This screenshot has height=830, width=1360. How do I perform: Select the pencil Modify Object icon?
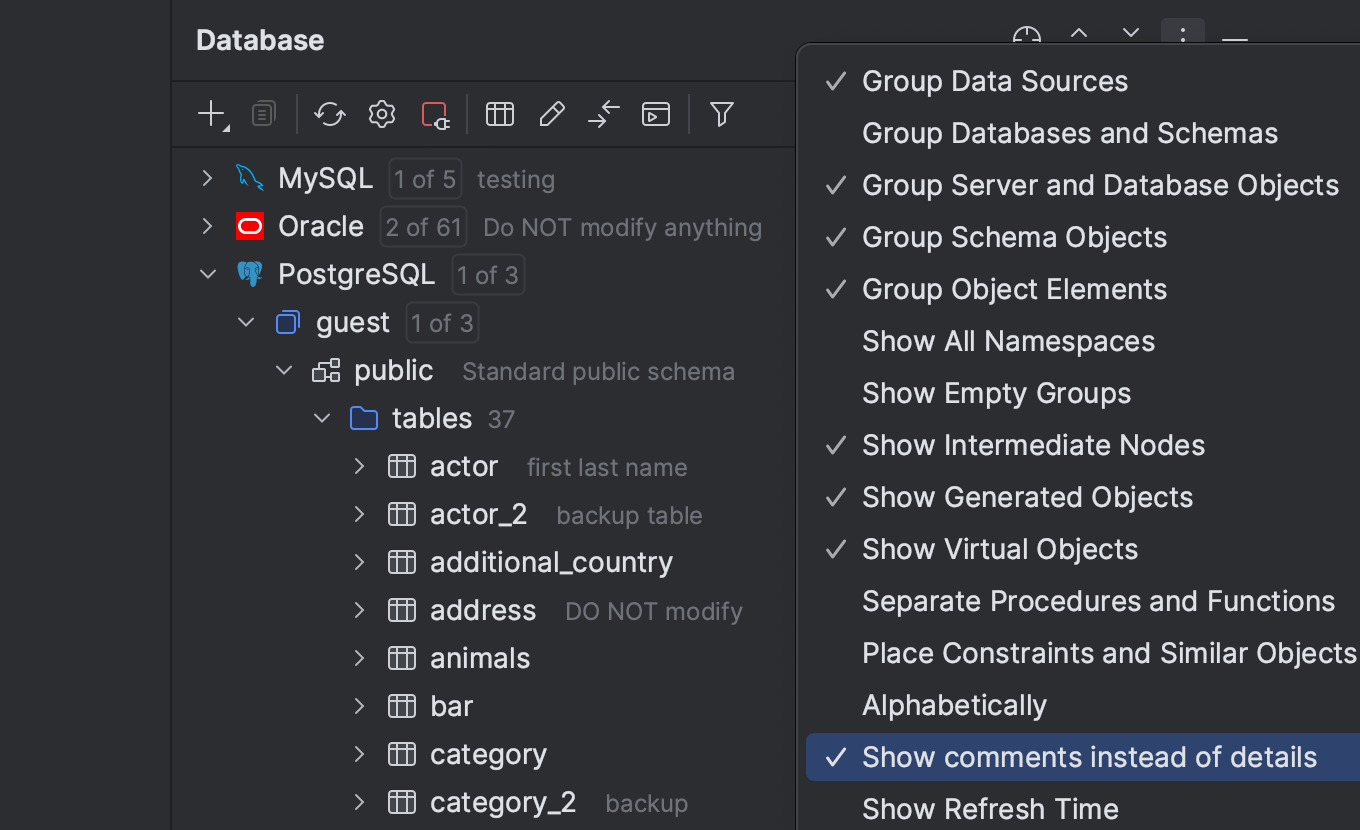(551, 114)
